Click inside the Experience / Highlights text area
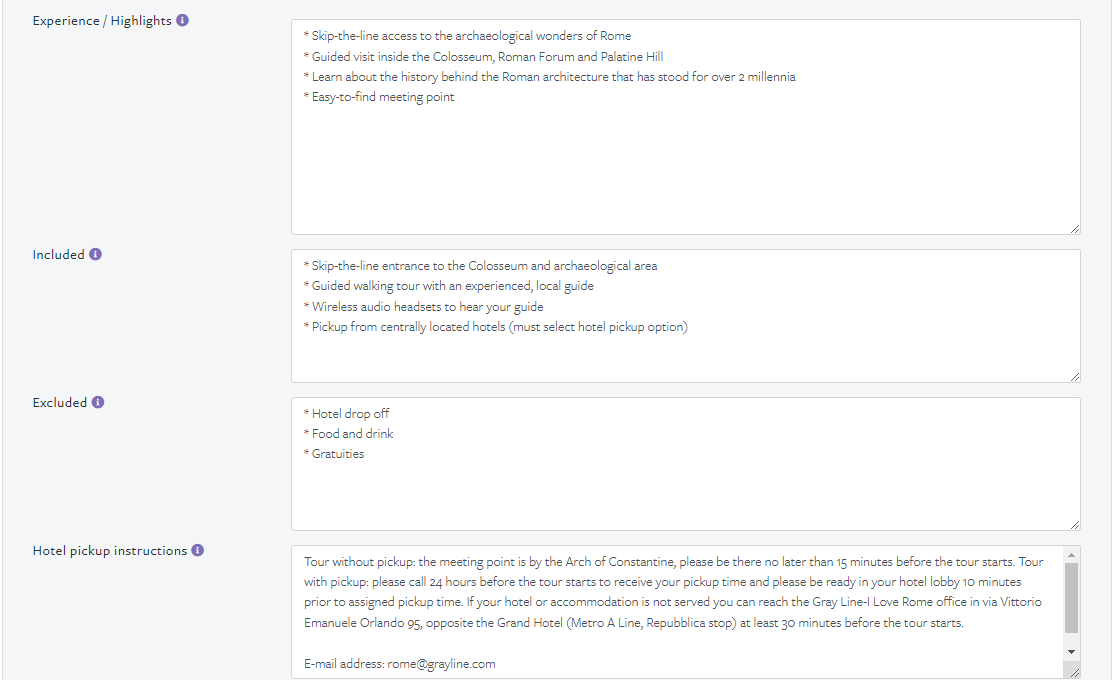The image size is (1115, 680). coord(685,127)
